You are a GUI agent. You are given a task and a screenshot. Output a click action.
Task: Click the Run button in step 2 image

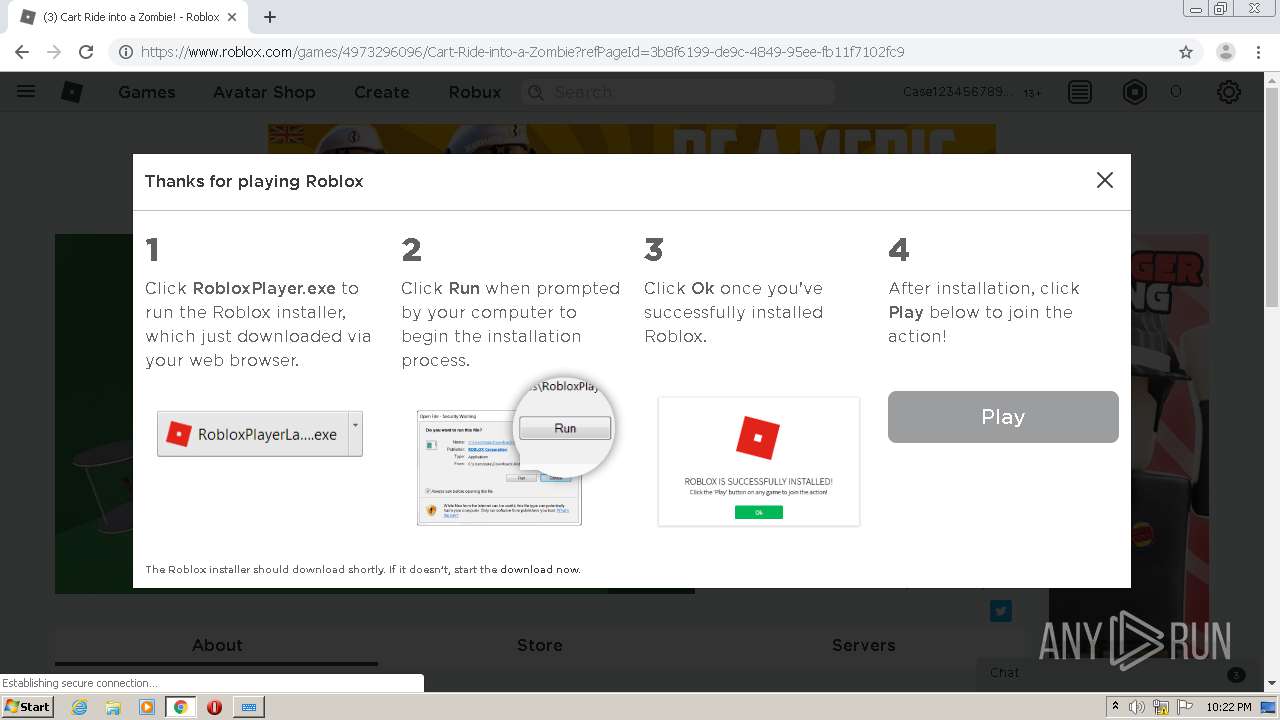(565, 428)
